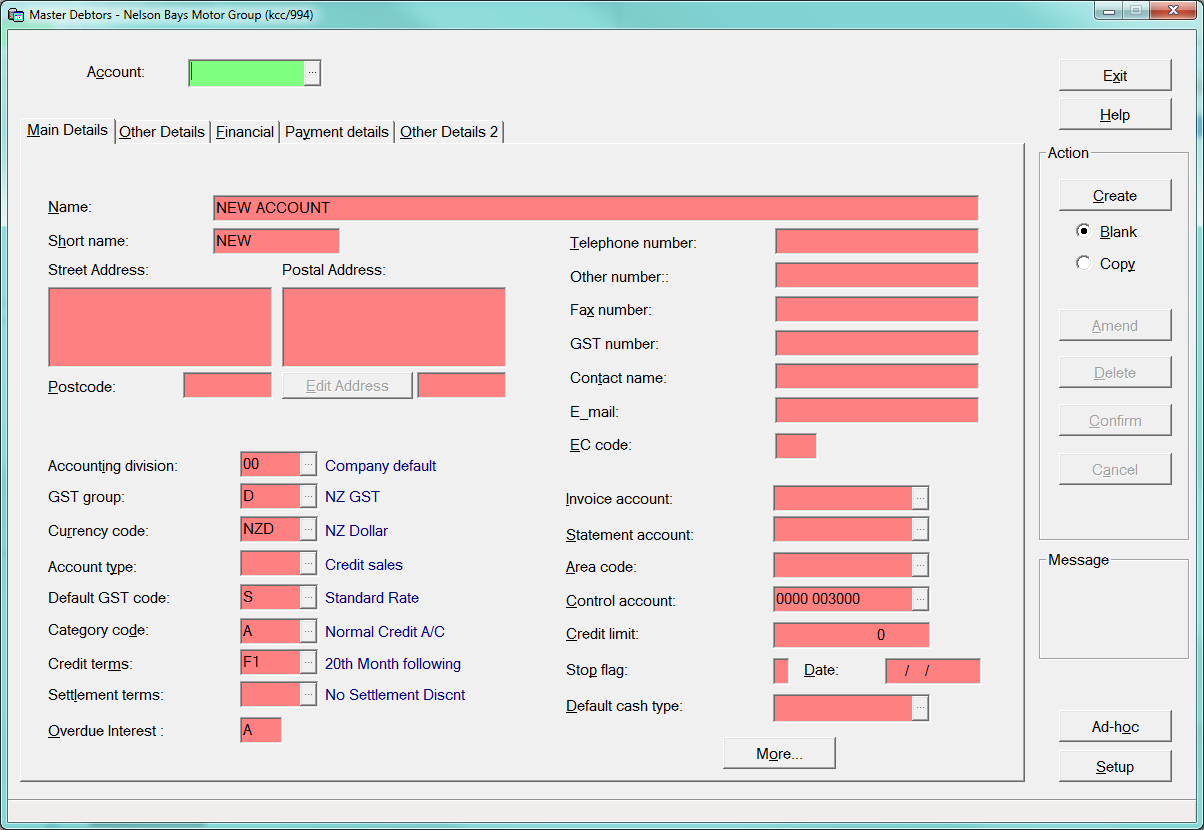This screenshot has height=830, width=1204.
Task: Click the Currency code lookup button
Action: pyautogui.click(x=308, y=530)
